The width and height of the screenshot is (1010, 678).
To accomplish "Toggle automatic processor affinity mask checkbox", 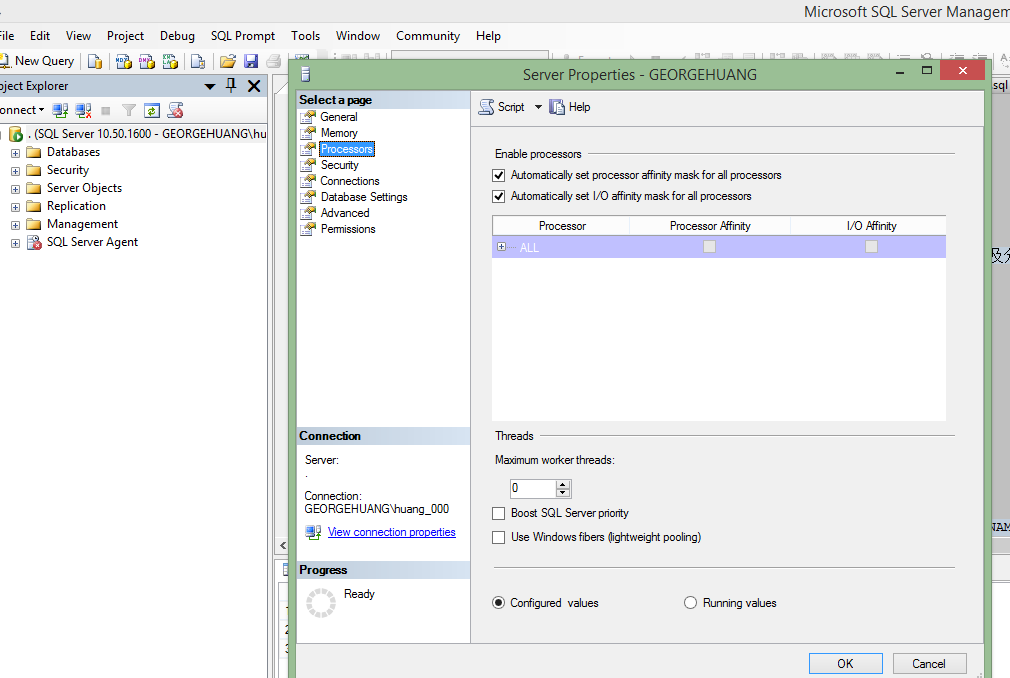I will click(x=499, y=175).
